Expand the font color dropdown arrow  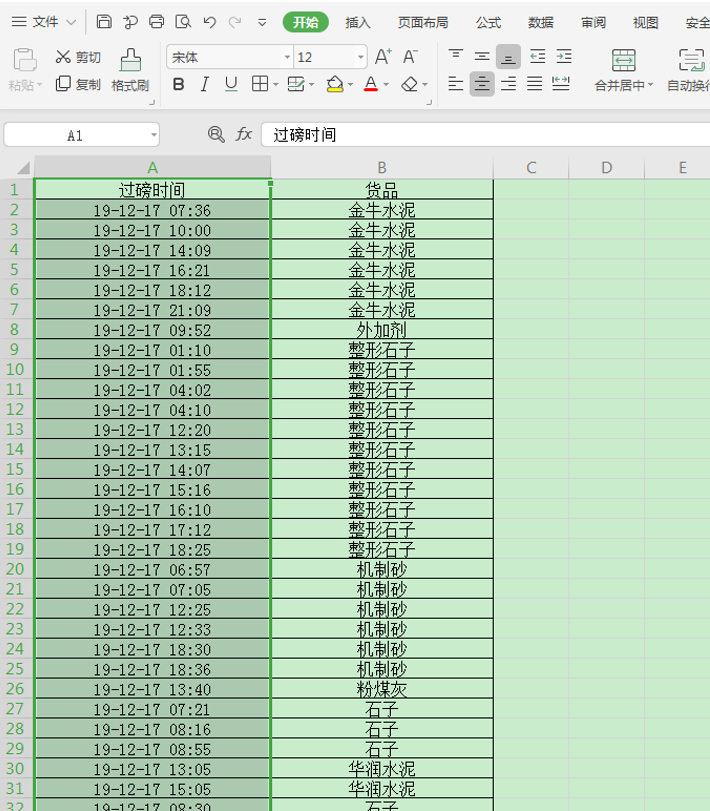tap(386, 85)
